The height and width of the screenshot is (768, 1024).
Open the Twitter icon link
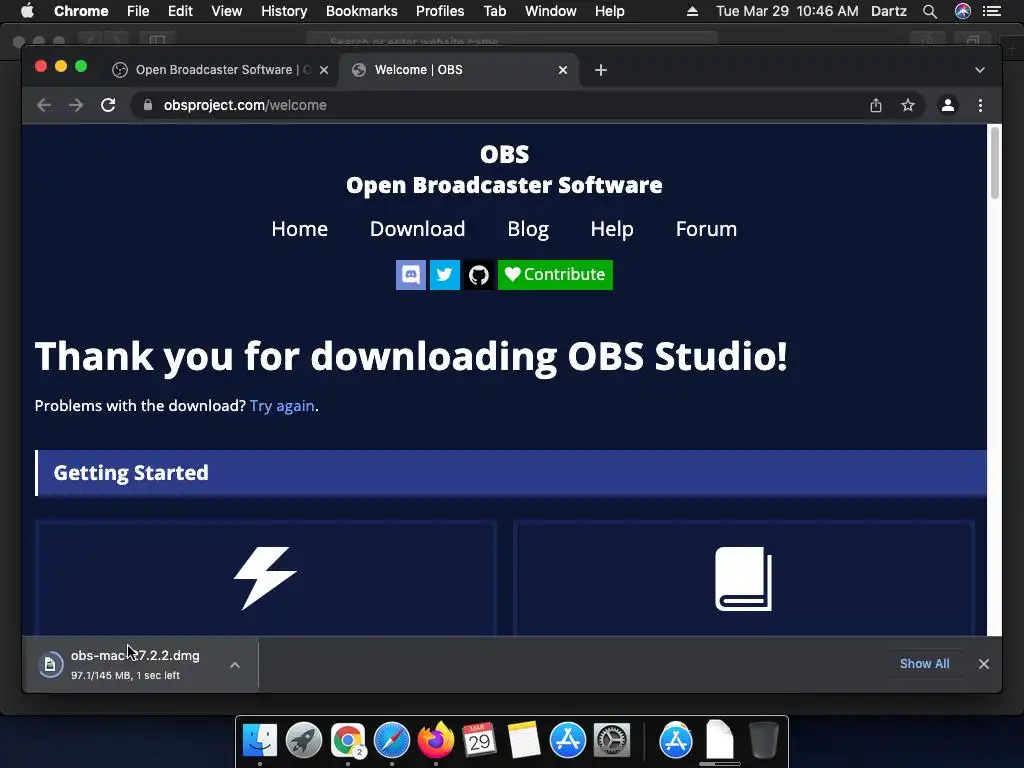click(445, 275)
